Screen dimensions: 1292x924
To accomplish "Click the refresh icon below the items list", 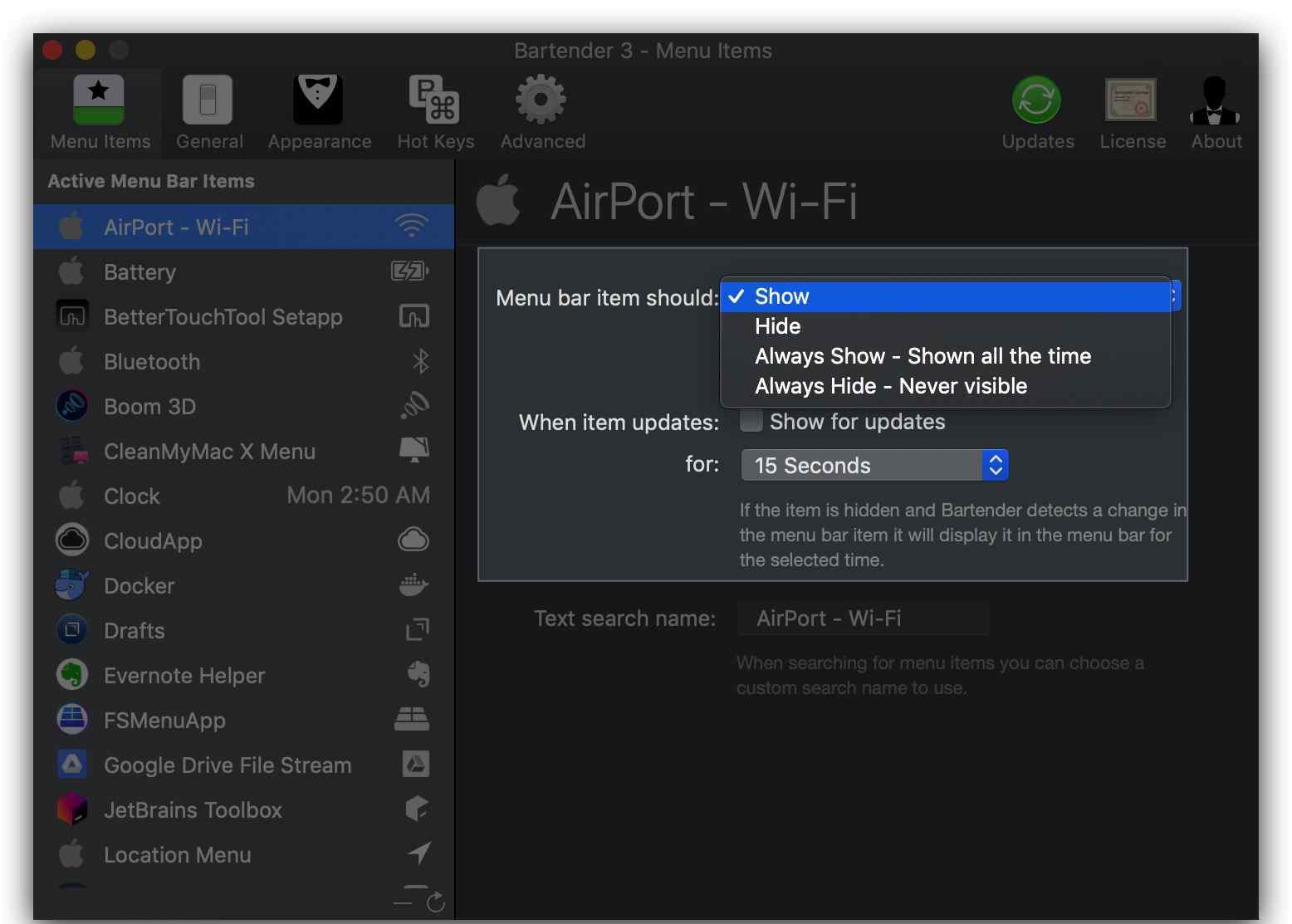I will coord(436,902).
